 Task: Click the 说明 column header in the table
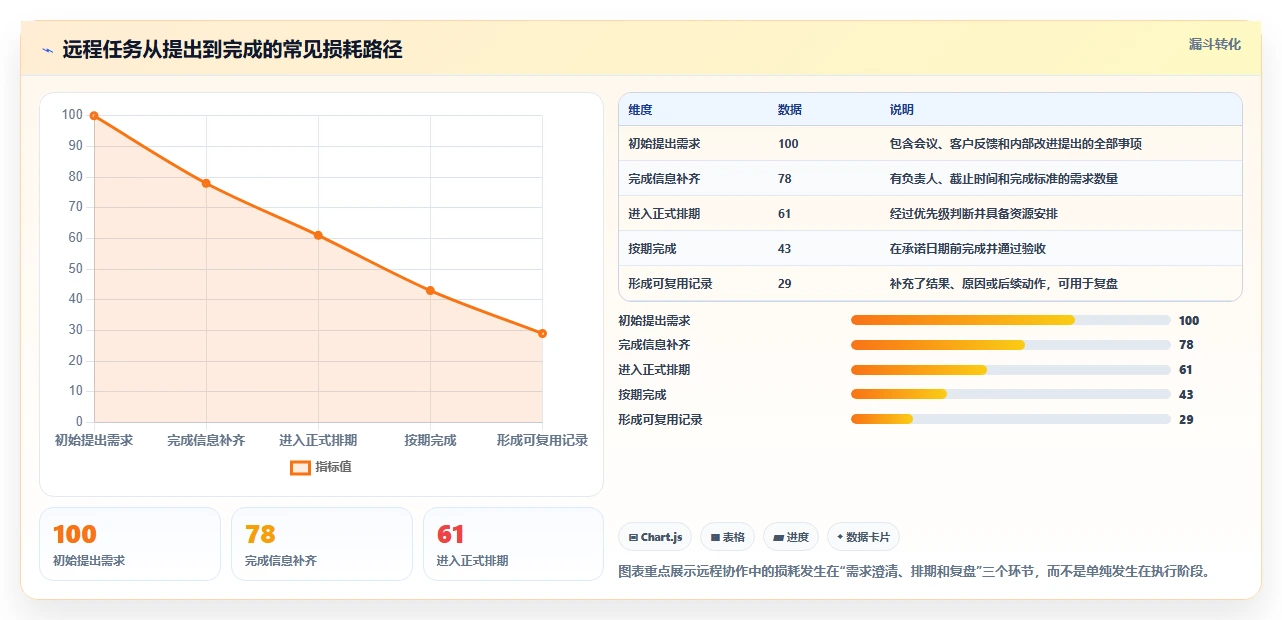click(902, 110)
